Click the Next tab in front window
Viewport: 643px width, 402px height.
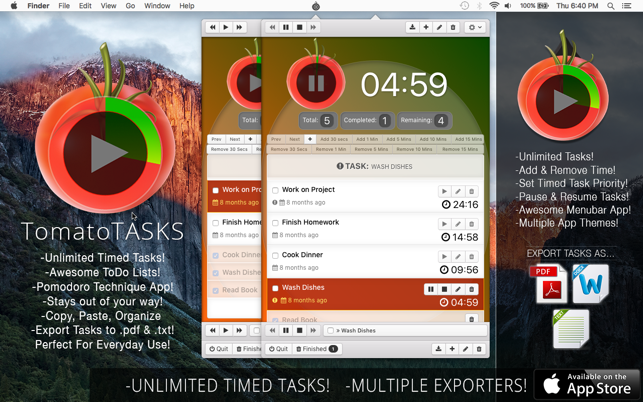click(x=294, y=139)
